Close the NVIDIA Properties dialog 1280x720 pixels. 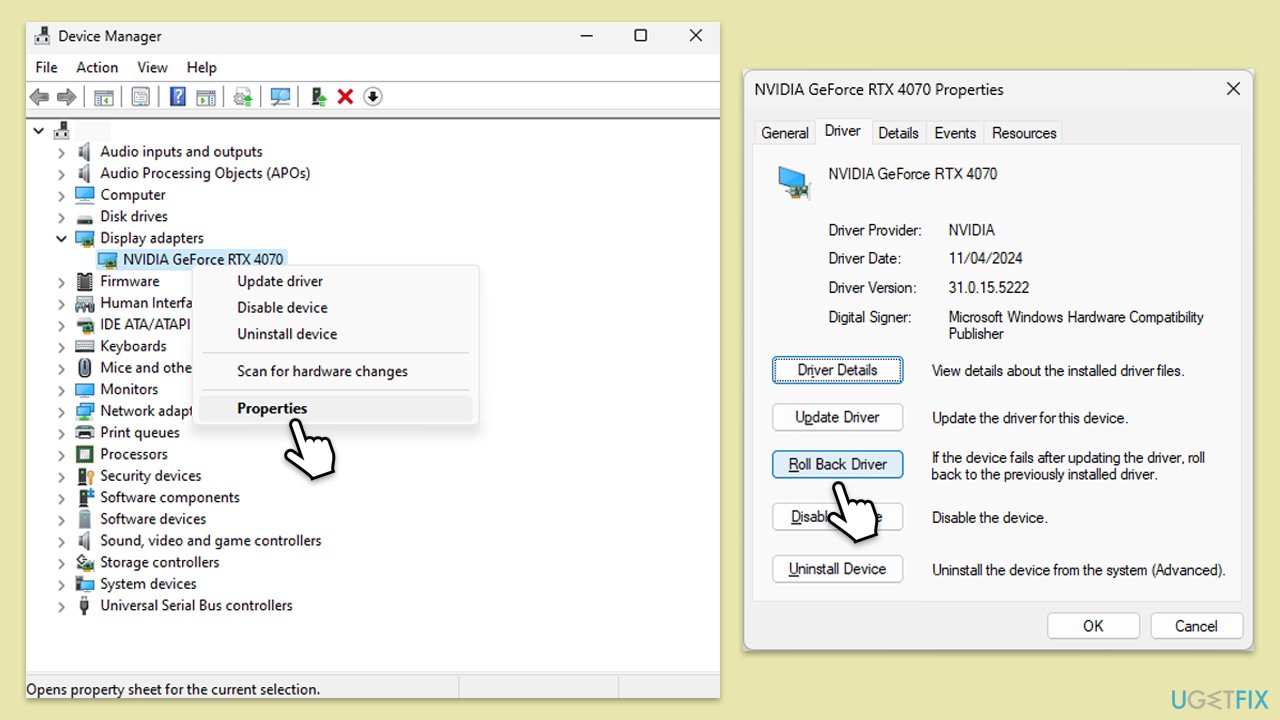pyautogui.click(x=1232, y=89)
